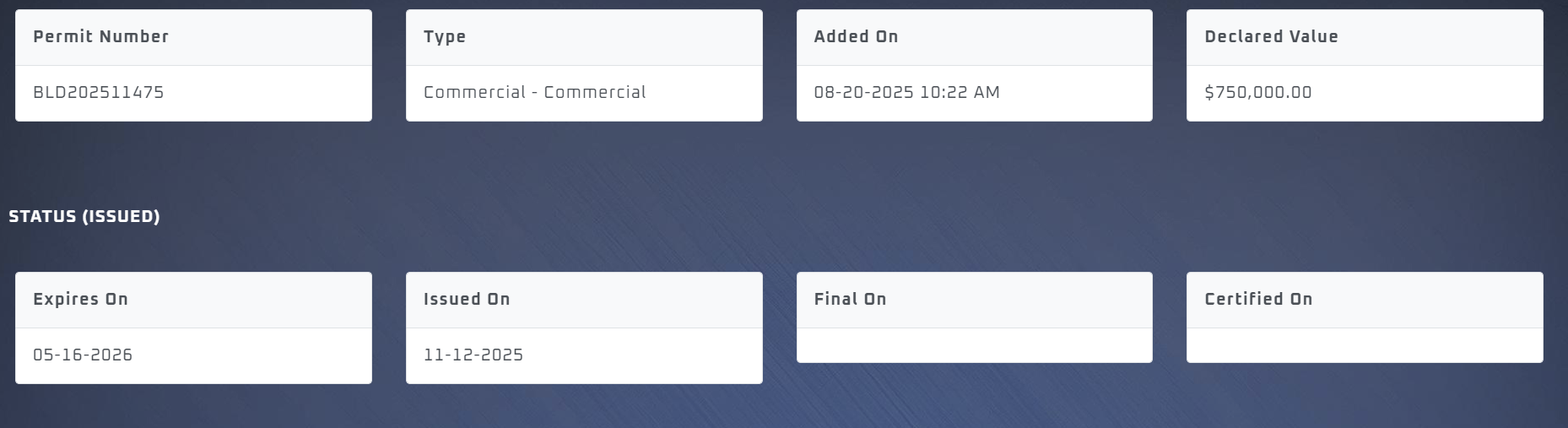Click the Final On card header
The width and height of the screenshot is (1568, 428).
[850, 300]
